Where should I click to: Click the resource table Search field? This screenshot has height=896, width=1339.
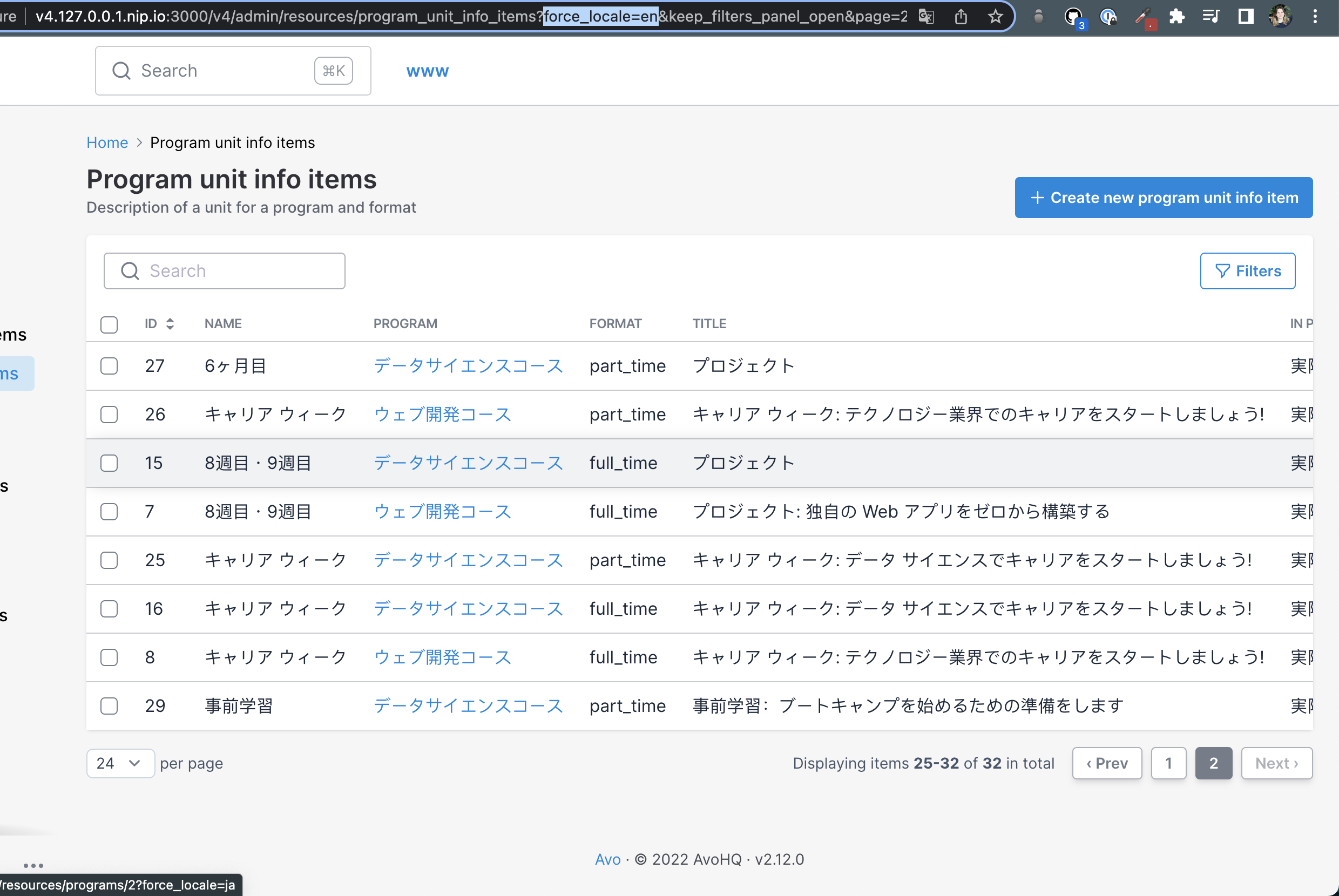[225, 271]
